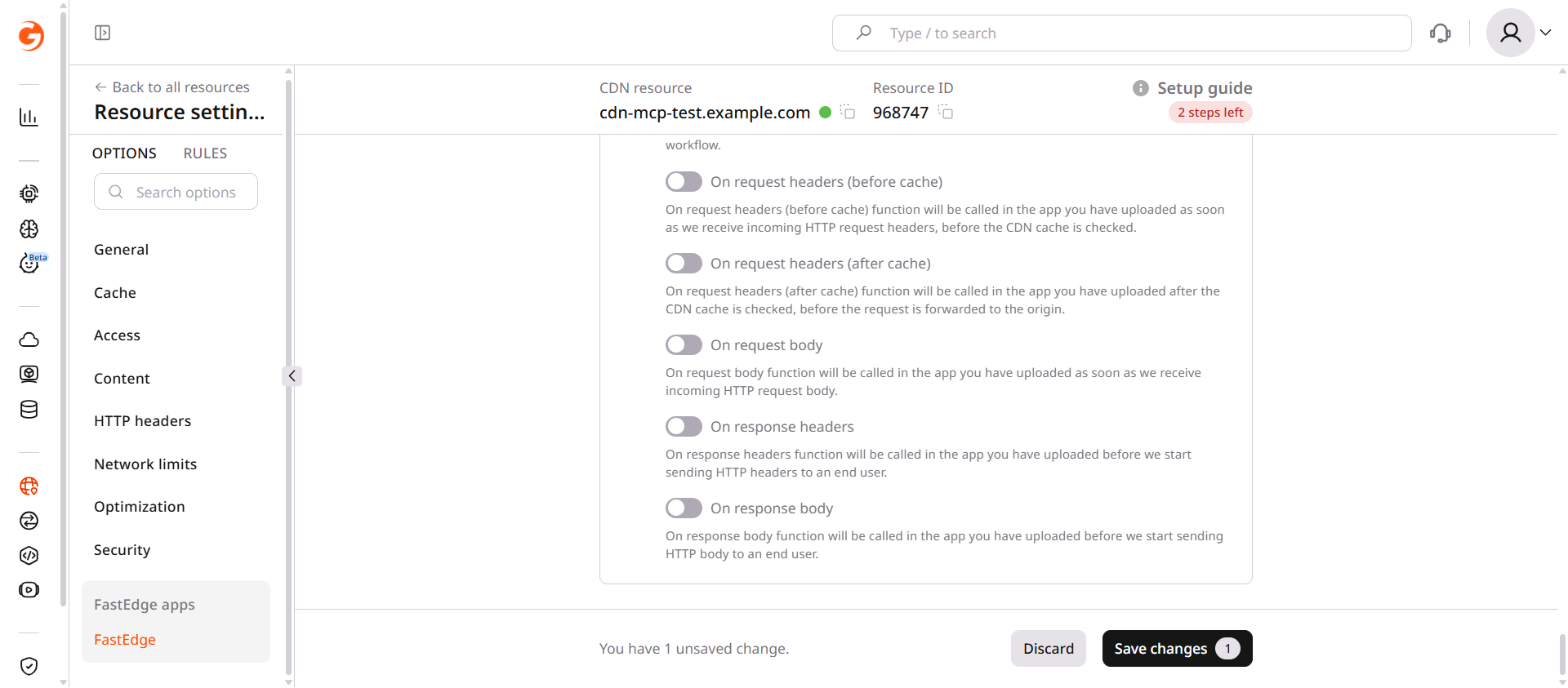Switch to the RULES tab
Screen dimensions: 1568x688
tap(205, 153)
